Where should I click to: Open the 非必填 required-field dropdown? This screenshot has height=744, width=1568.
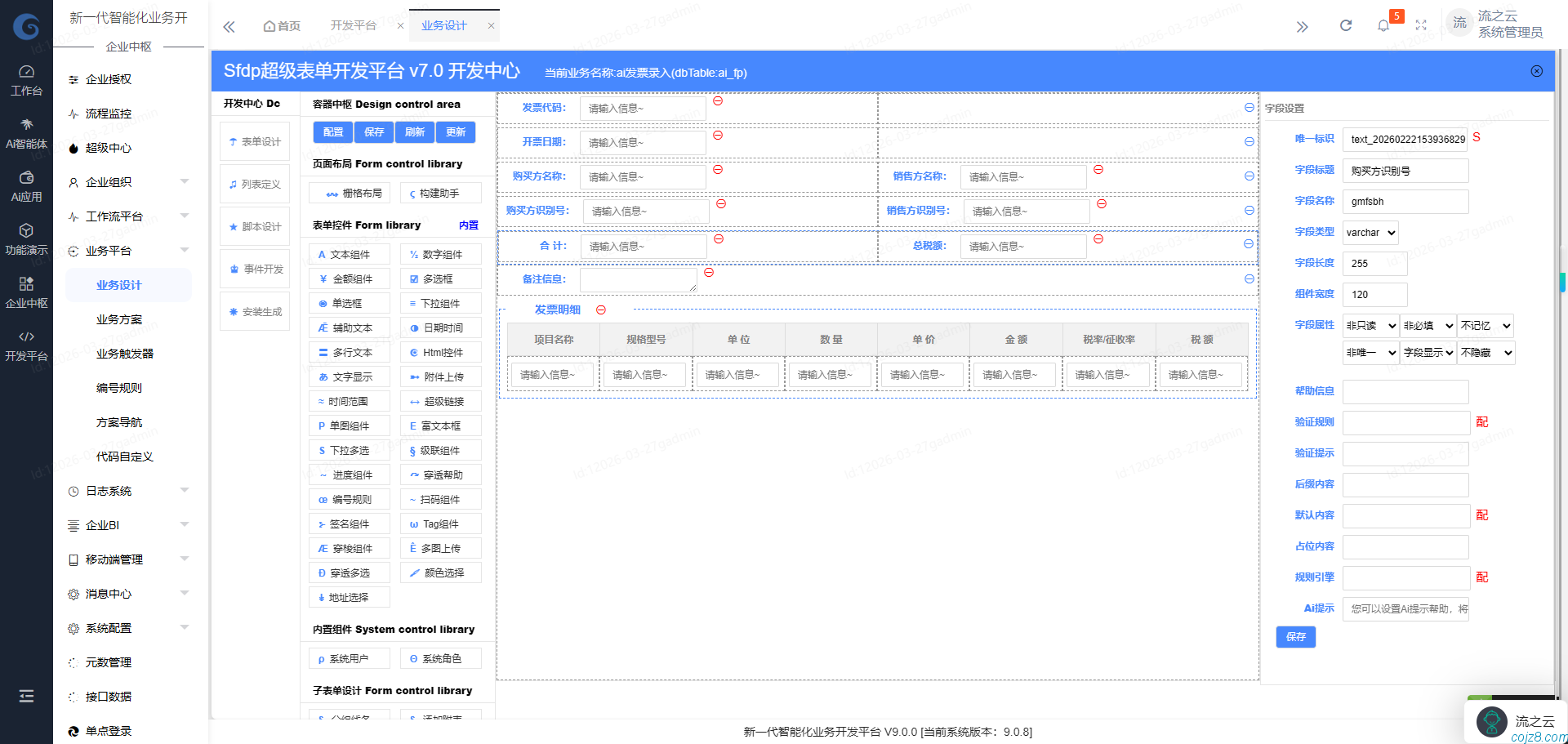(1427, 325)
